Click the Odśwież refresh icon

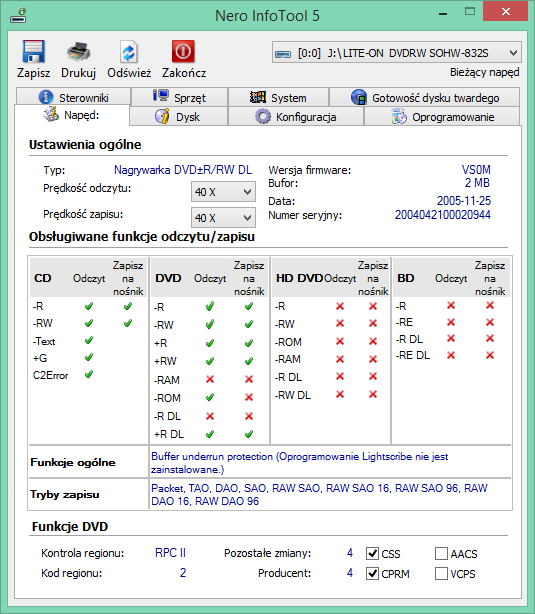coord(128,52)
